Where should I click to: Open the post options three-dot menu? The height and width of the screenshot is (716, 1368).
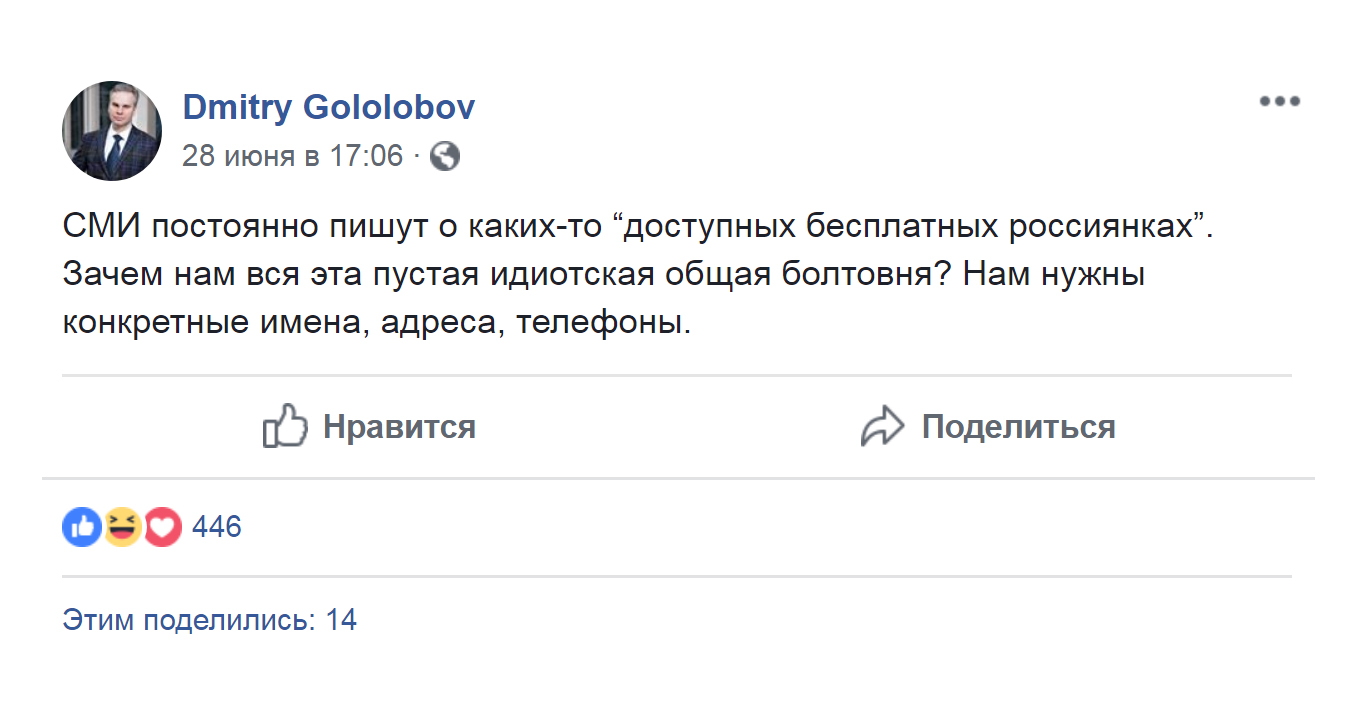click(1279, 101)
